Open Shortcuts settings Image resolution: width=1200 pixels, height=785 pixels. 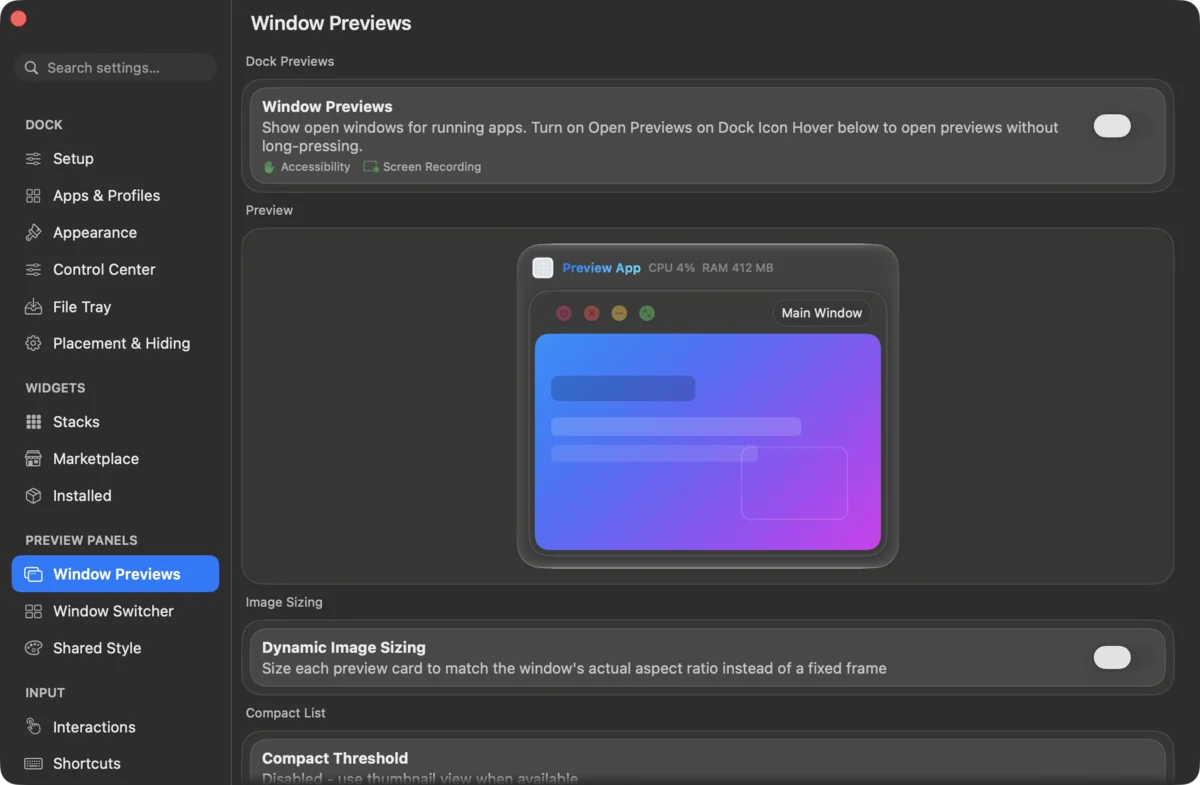[115, 763]
